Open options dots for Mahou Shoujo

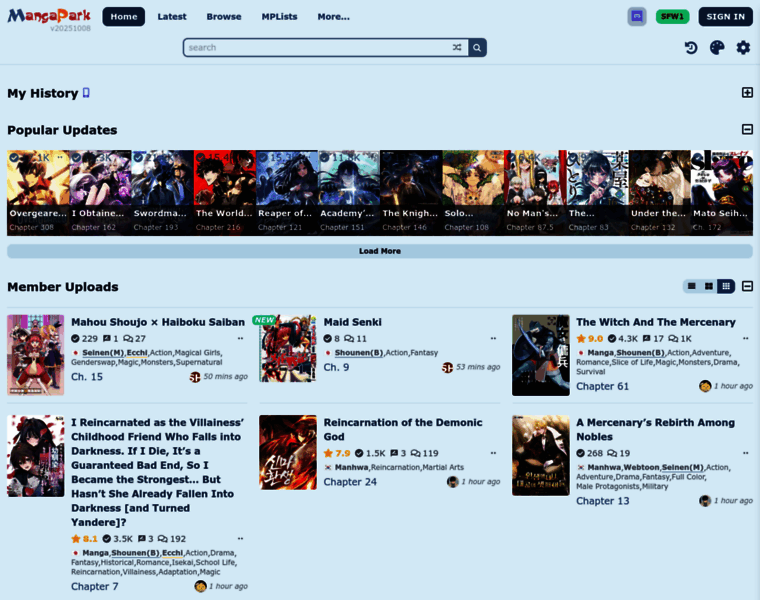240,338
